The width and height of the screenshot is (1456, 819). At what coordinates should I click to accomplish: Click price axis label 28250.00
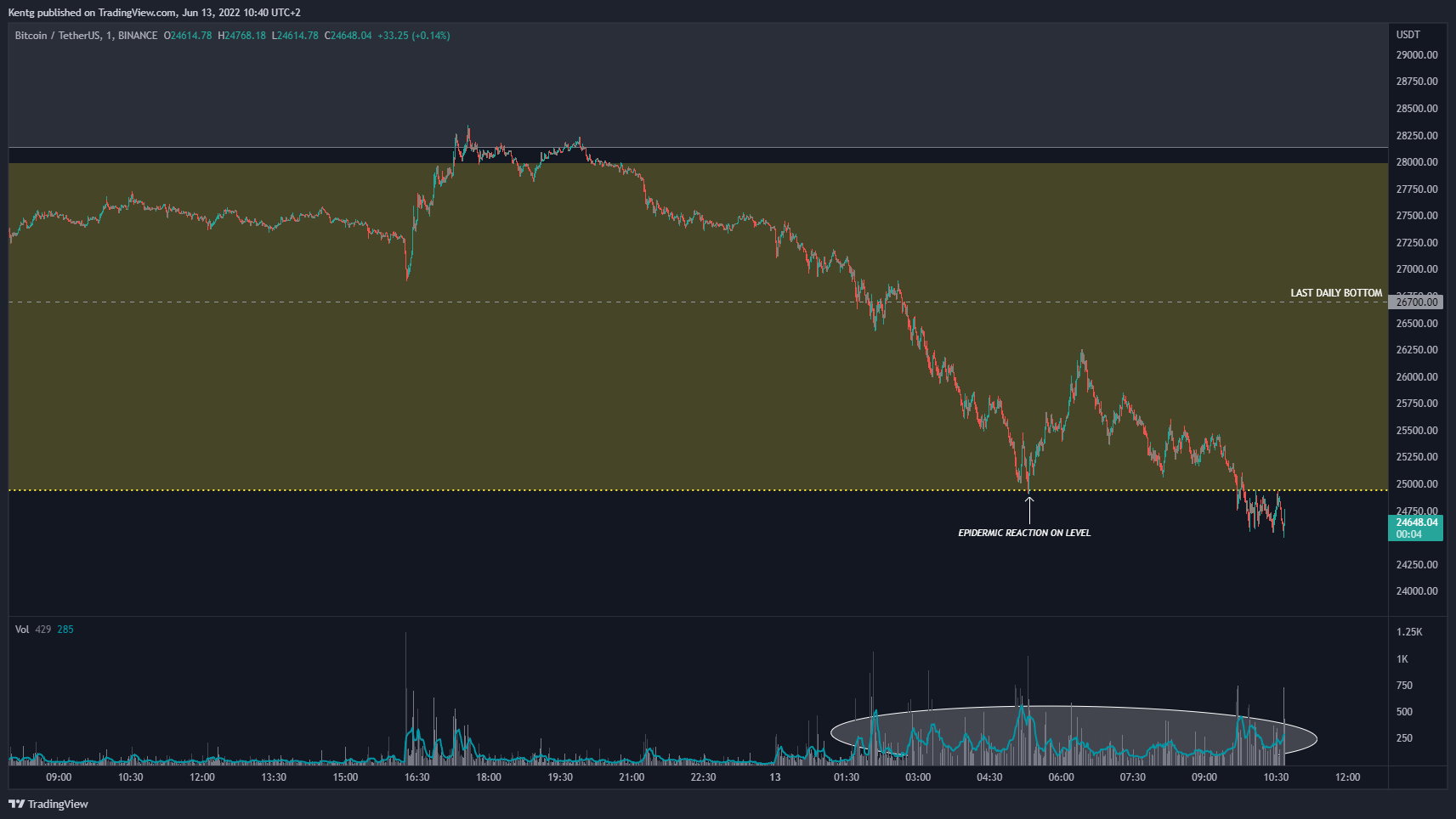[x=1417, y=136]
